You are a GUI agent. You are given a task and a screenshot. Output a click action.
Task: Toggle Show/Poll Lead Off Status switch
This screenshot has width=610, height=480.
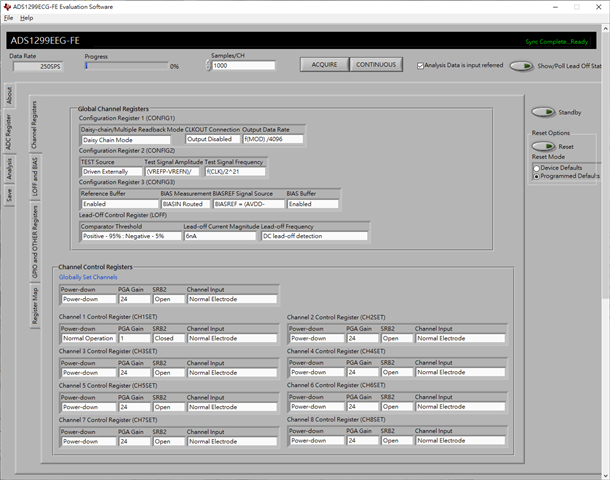(521, 66)
